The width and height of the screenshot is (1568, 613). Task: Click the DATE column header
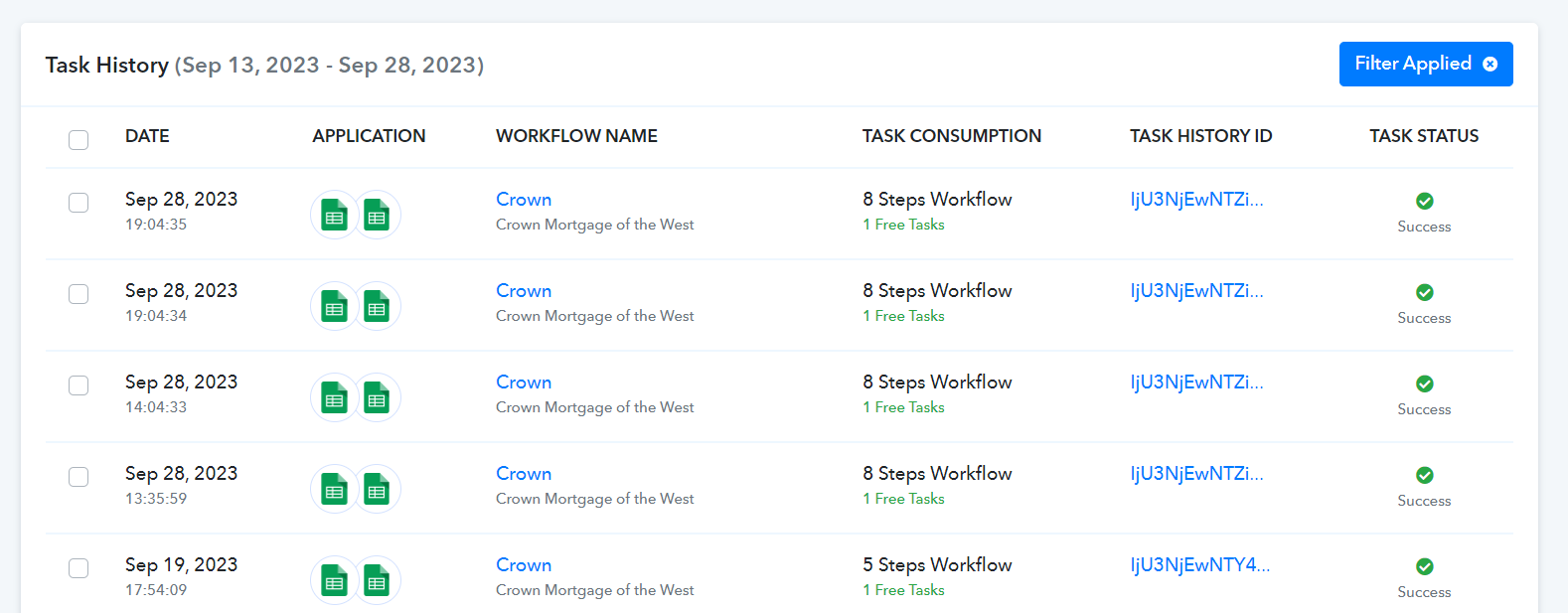tap(147, 136)
